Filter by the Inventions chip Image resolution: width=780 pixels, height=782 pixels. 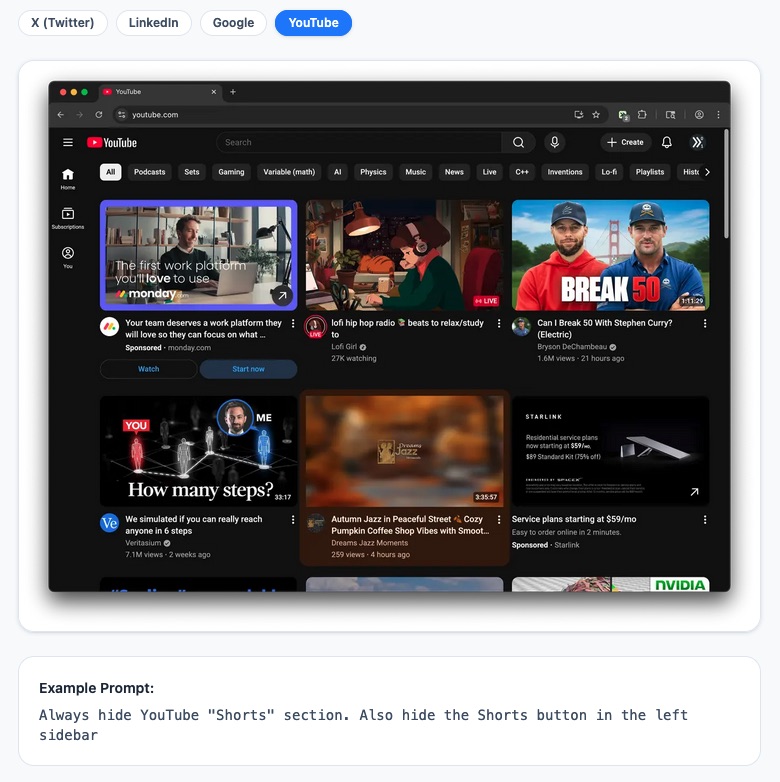[x=565, y=172]
